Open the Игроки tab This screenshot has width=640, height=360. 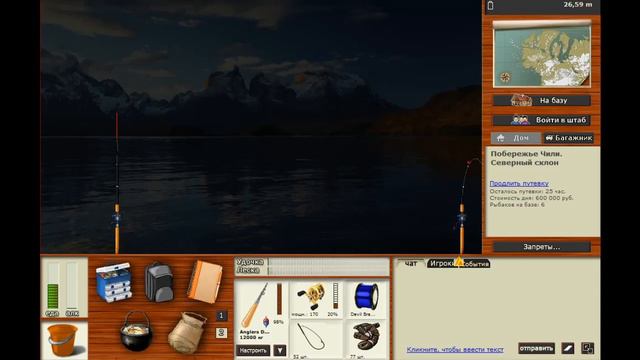(x=442, y=264)
